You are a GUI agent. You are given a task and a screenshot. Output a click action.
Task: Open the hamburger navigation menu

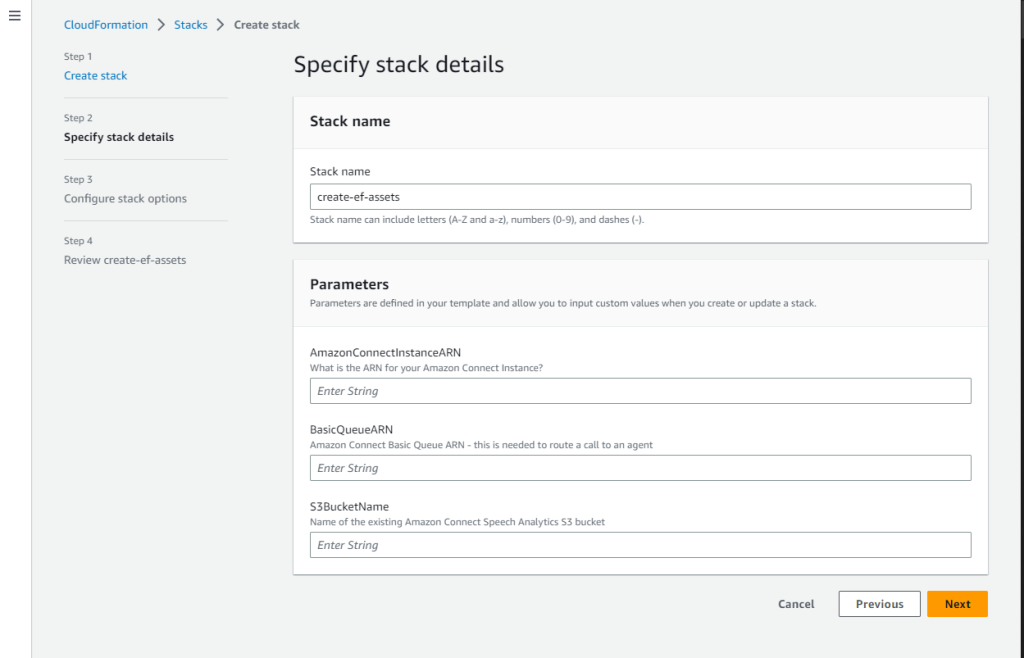[x=14, y=16]
